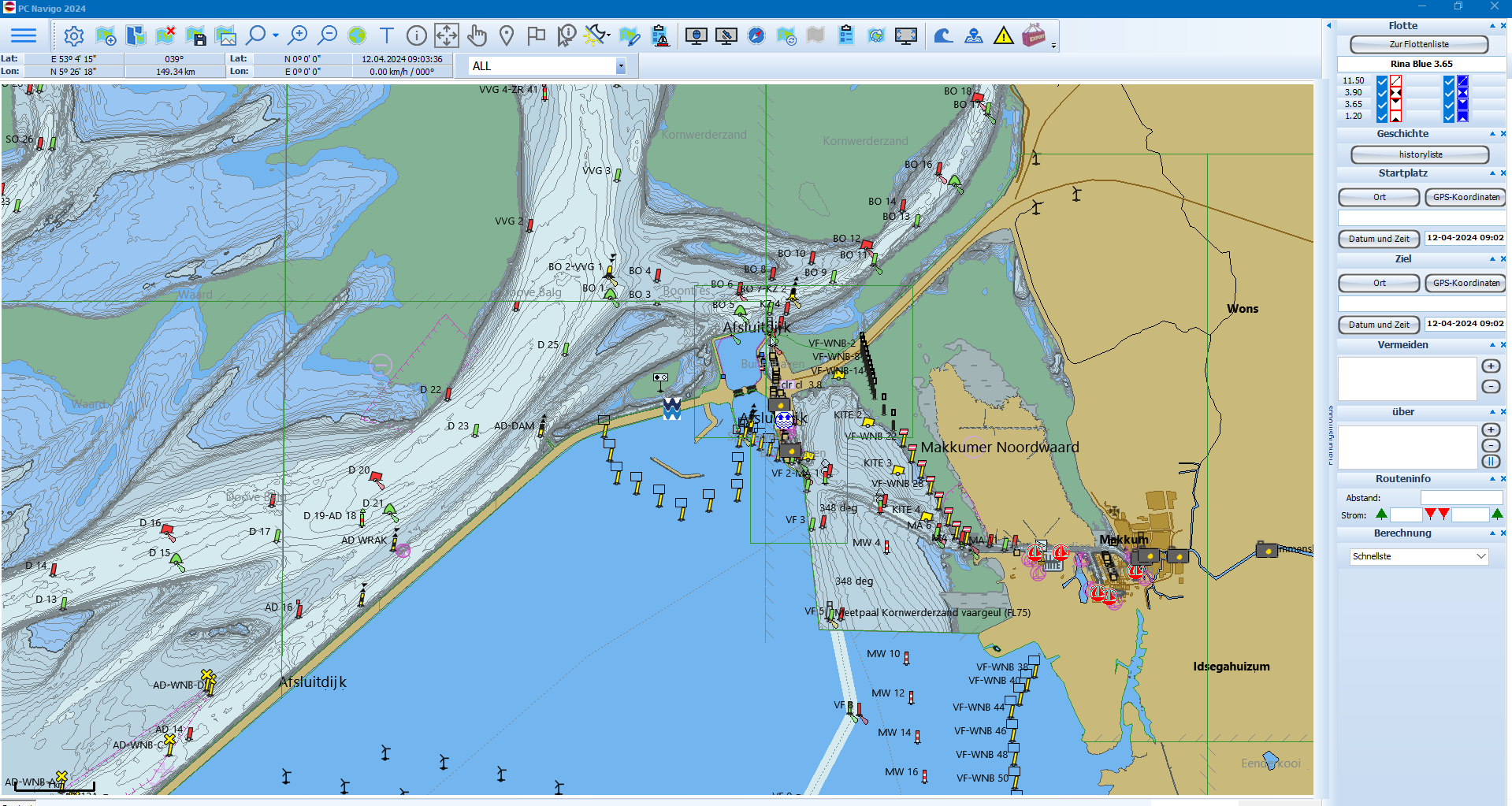Click the map edit pencil icon
Viewport: 1512px width, 806px height.
pyautogui.click(x=630, y=36)
